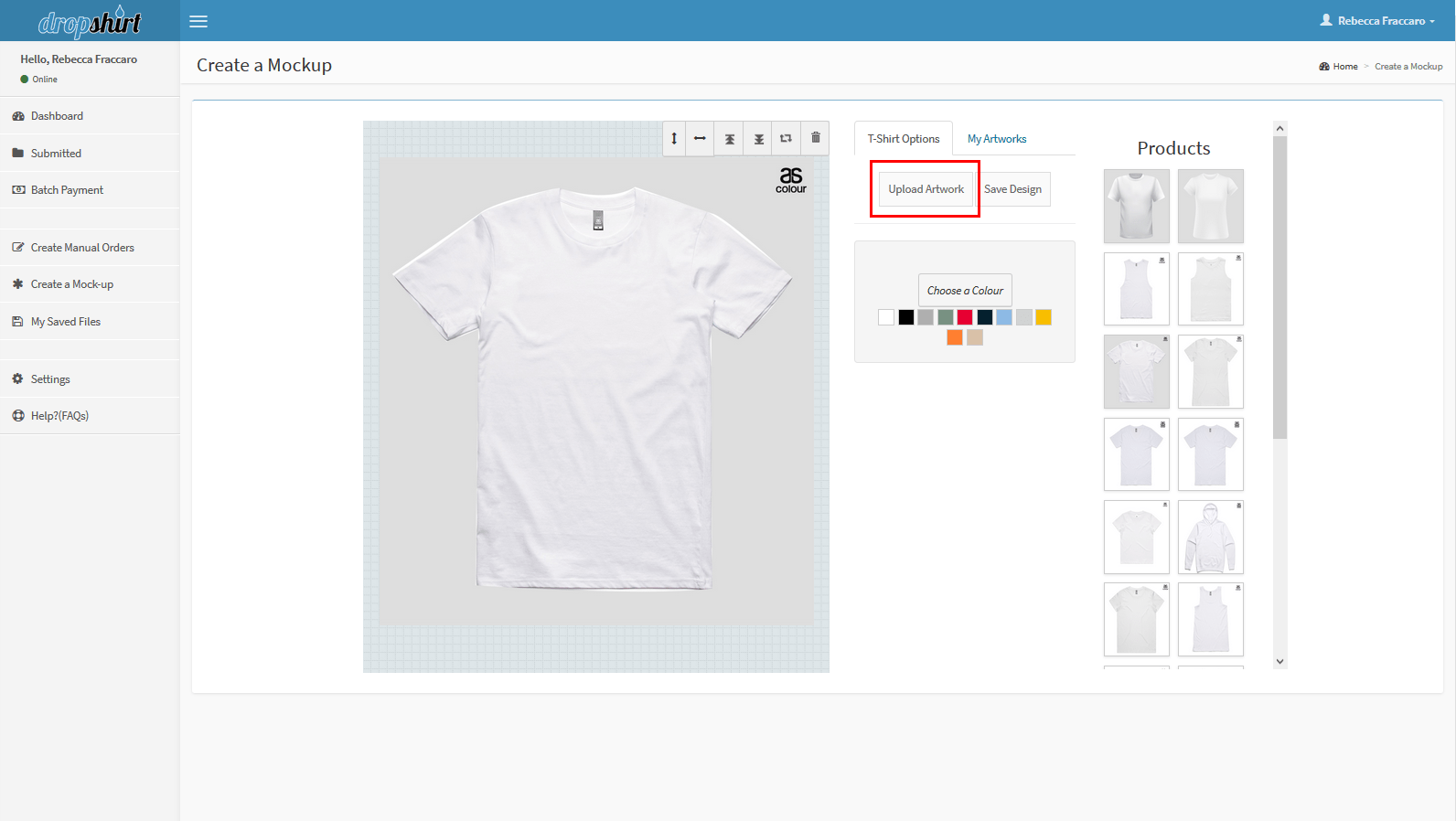Open the Dashboard page from the sidebar
The image size is (1456, 821).
click(90, 116)
